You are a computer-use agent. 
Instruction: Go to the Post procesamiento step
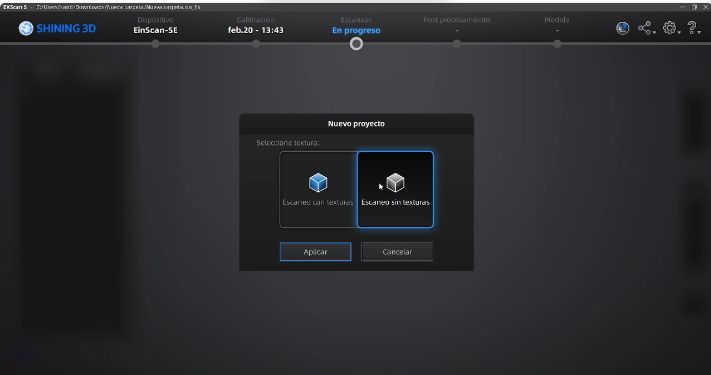(x=457, y=24)
